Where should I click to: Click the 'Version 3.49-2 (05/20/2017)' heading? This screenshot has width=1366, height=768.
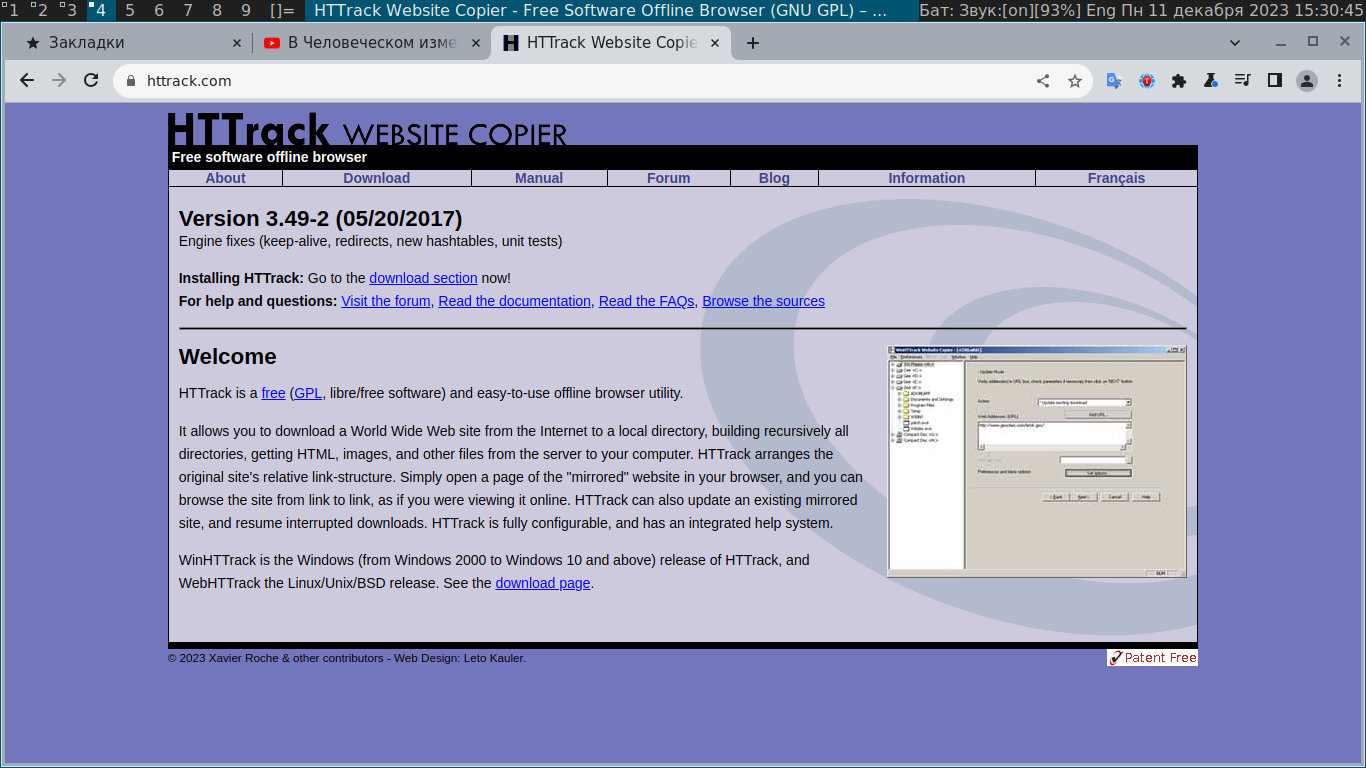320,218
